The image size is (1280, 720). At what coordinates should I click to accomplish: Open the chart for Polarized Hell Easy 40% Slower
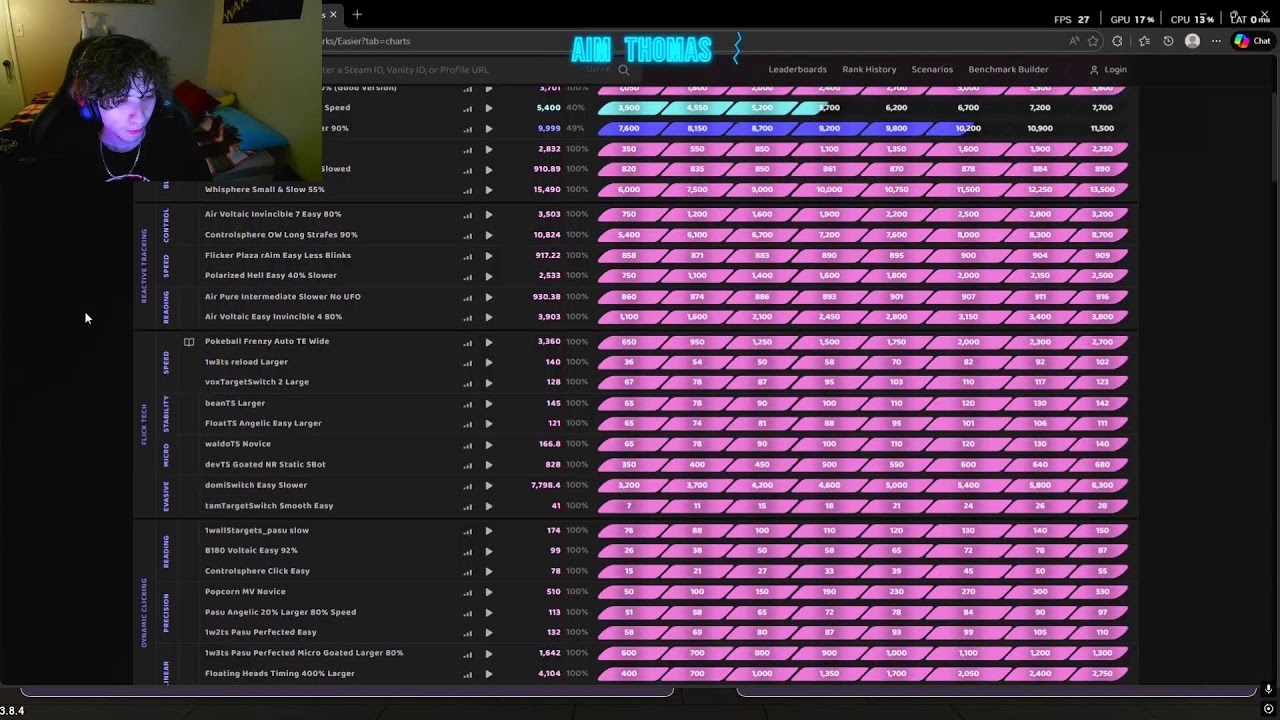coord(468,276)
